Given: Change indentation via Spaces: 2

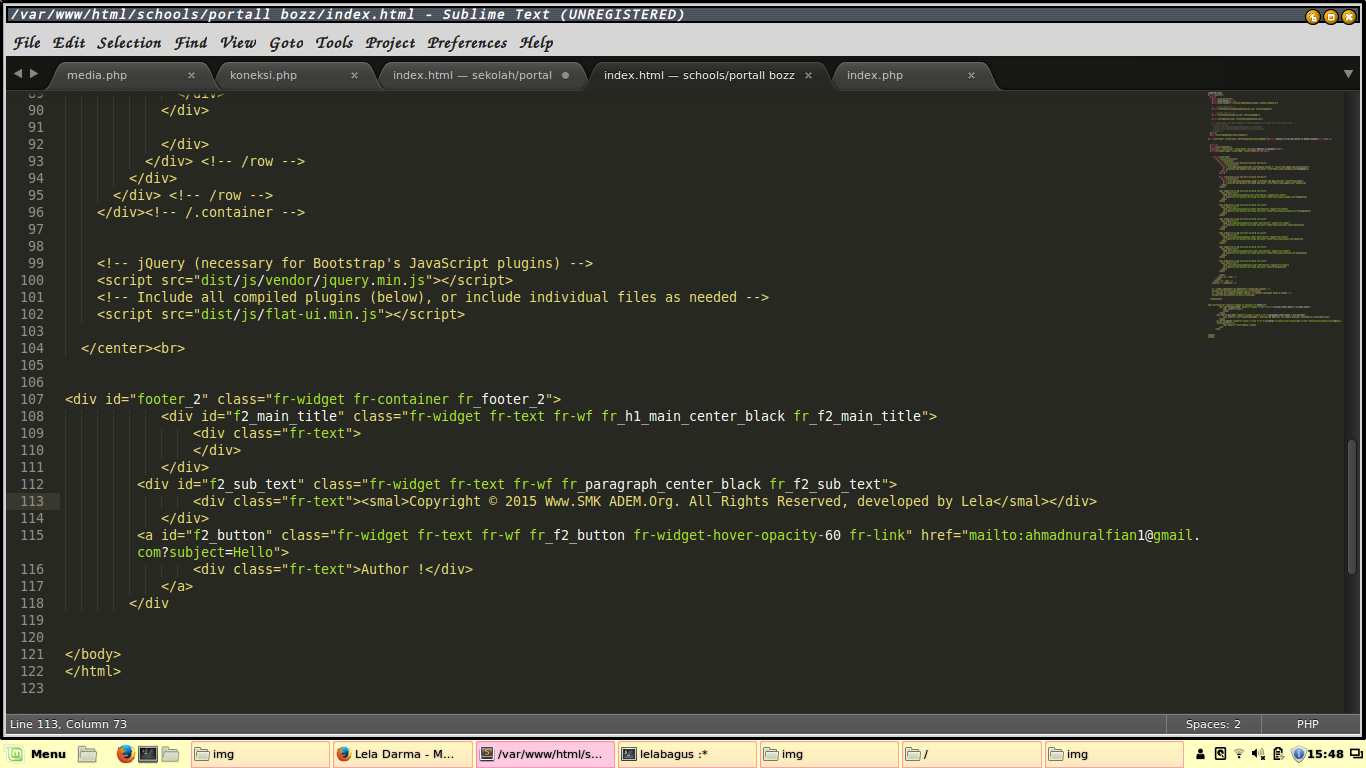Looking at the screenshot, I should (1213, 724).
